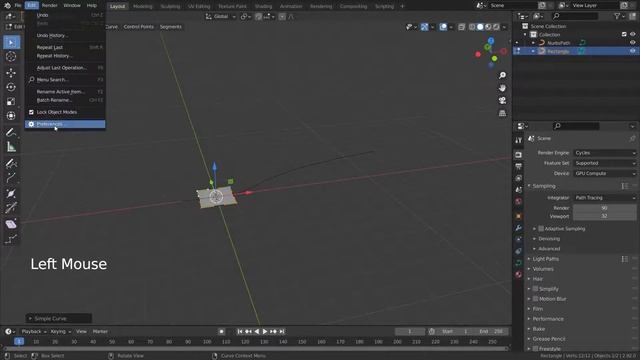Click Undo History in Edit menu
The height and width of the screenshot is (360, 640).
click(65, 36)
